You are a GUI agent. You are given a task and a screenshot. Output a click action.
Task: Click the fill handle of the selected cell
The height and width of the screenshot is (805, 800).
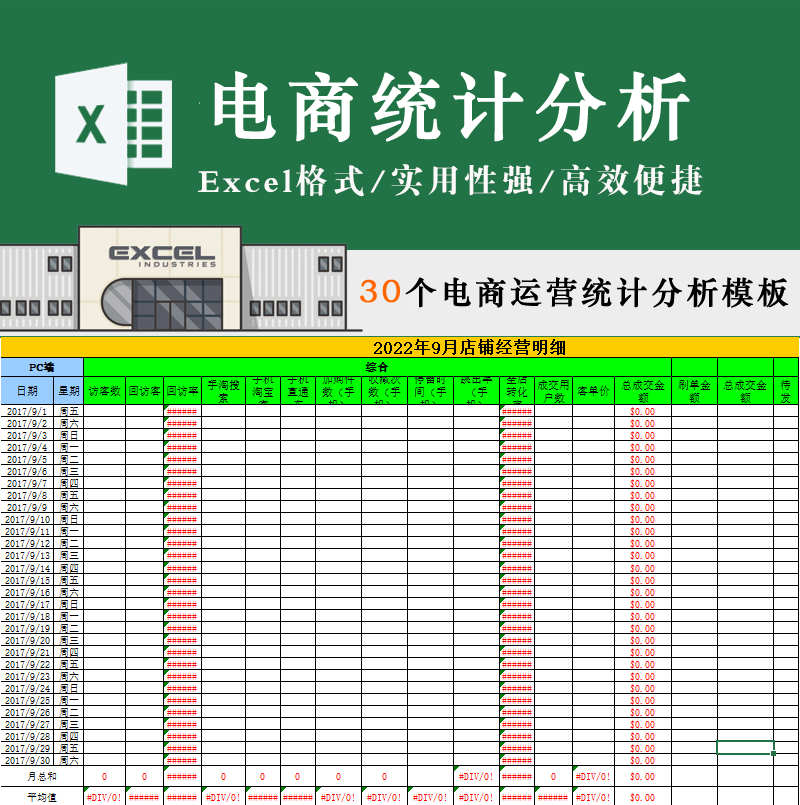(x=773, y=753)
